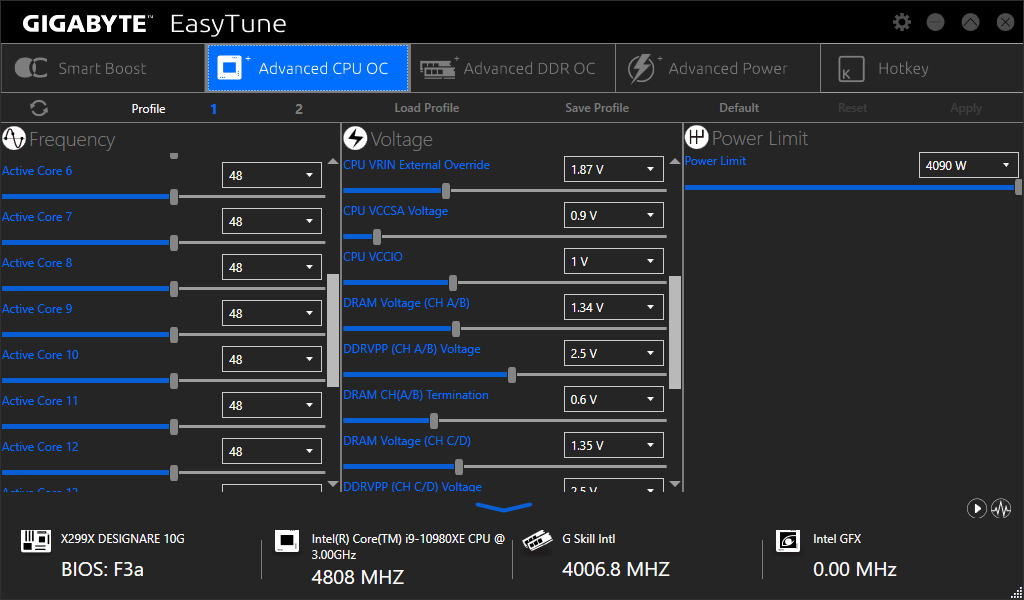Expand the CPU VCCIO voltage dropdown
This screenshot has height=600, width=1024.
pyautogui.click(x=614, y=261)
